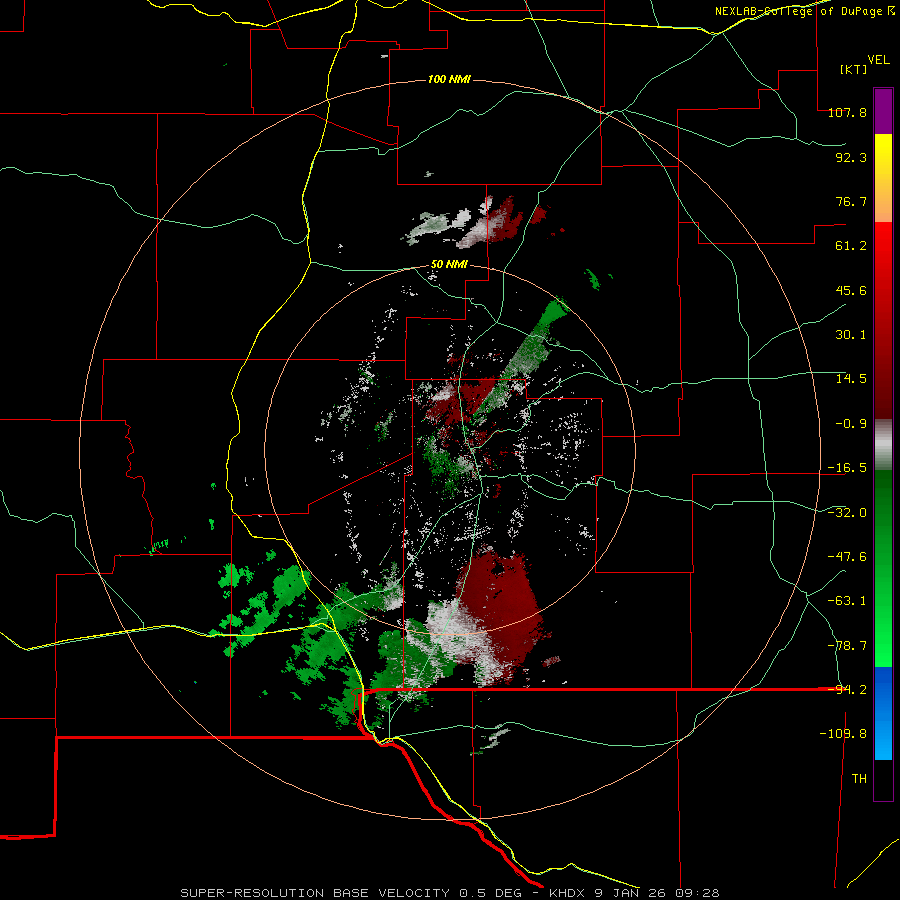Screen dimensions: 900x900
Task: Click the VEL legend title
Action: click(878, 60)
